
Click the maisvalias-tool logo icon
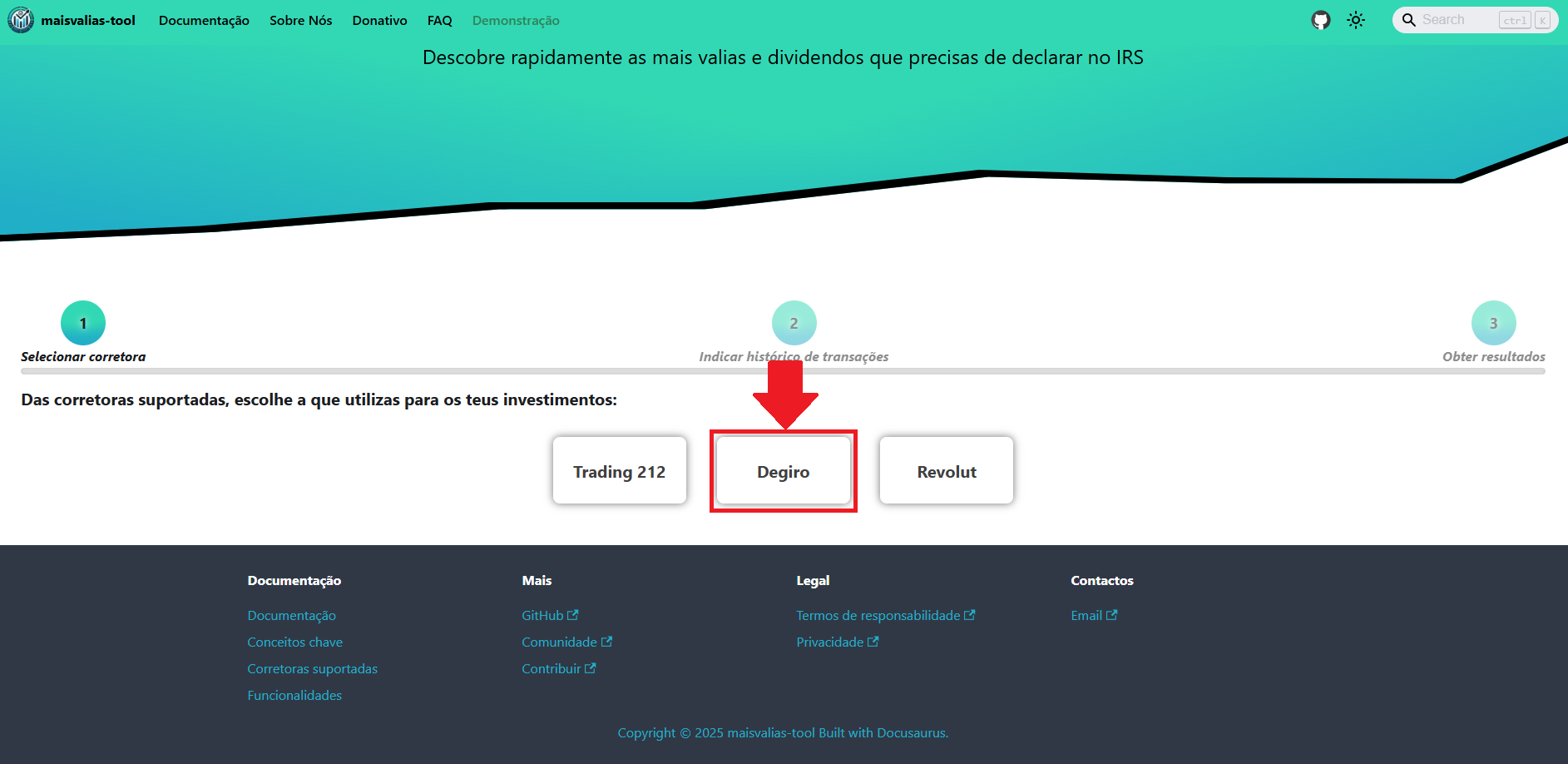click(21, 20)
